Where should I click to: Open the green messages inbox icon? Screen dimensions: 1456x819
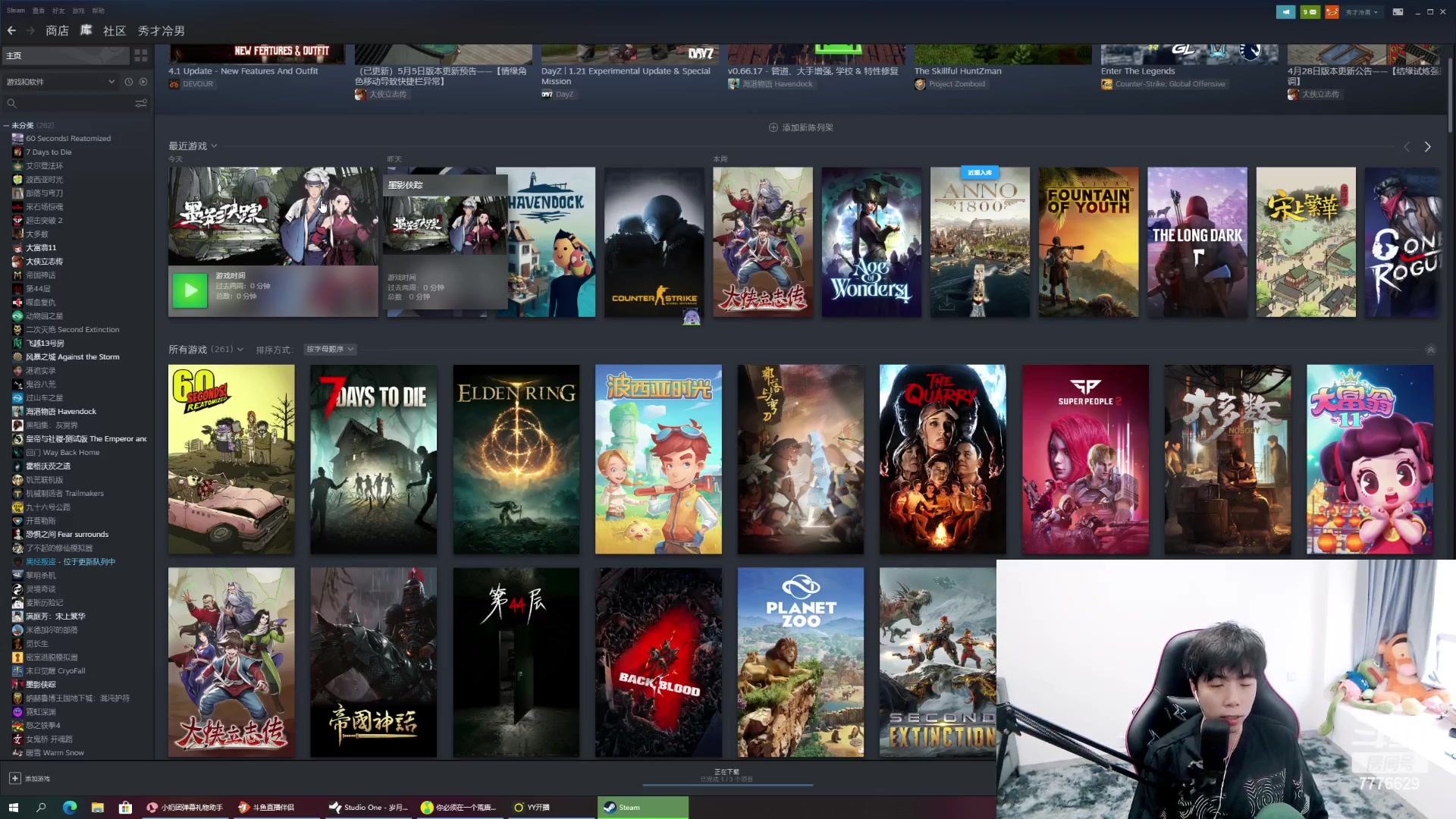pyautogui.click(x=1310, y=11)
